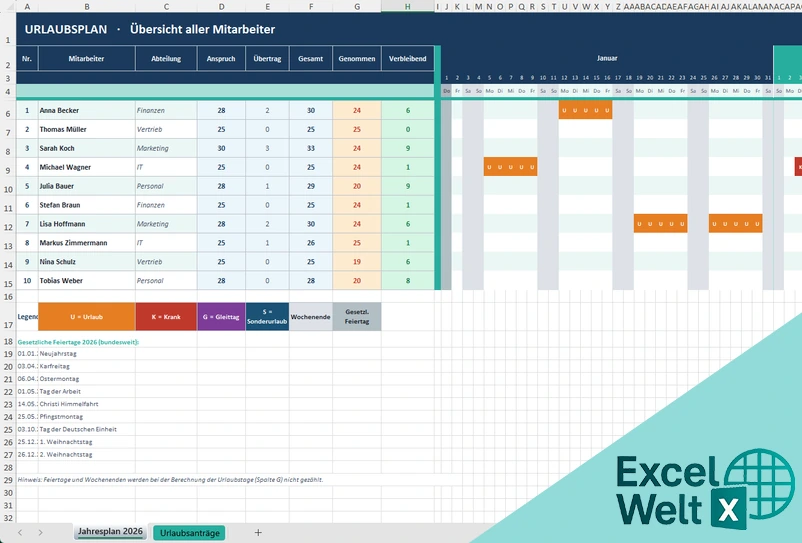The height and width of the screenshot is (543, 802).
Task: Click the 2. Weihnachtstag holiday entry
Action: [66, 455]
